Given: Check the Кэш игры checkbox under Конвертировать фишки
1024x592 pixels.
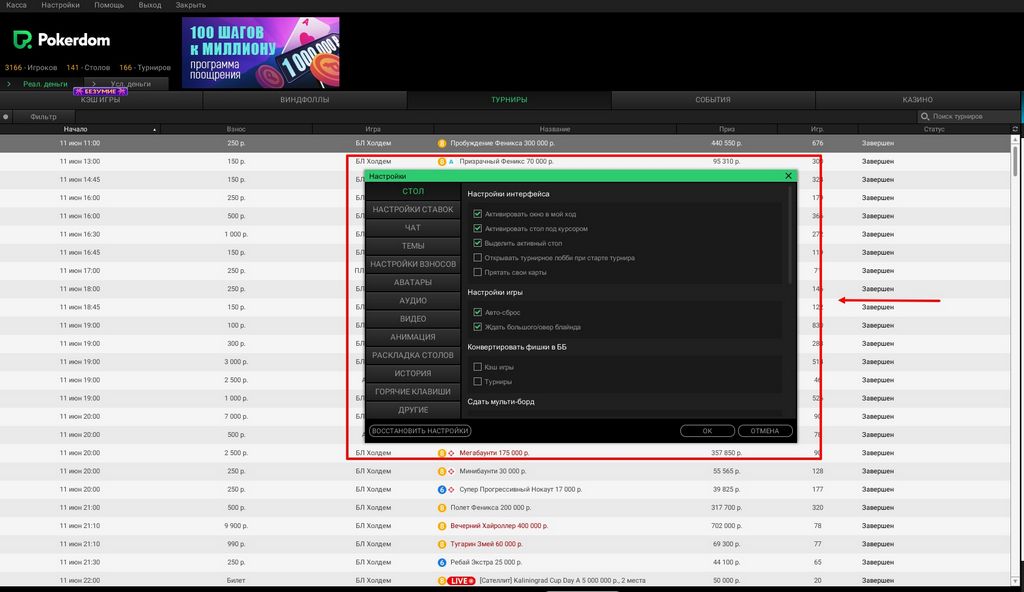Looking at the screenshot, I should click(x=478, y=366).
